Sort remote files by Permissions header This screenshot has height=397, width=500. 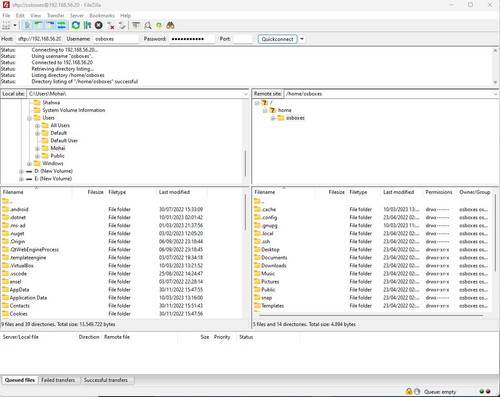click(x=439, y=192)
